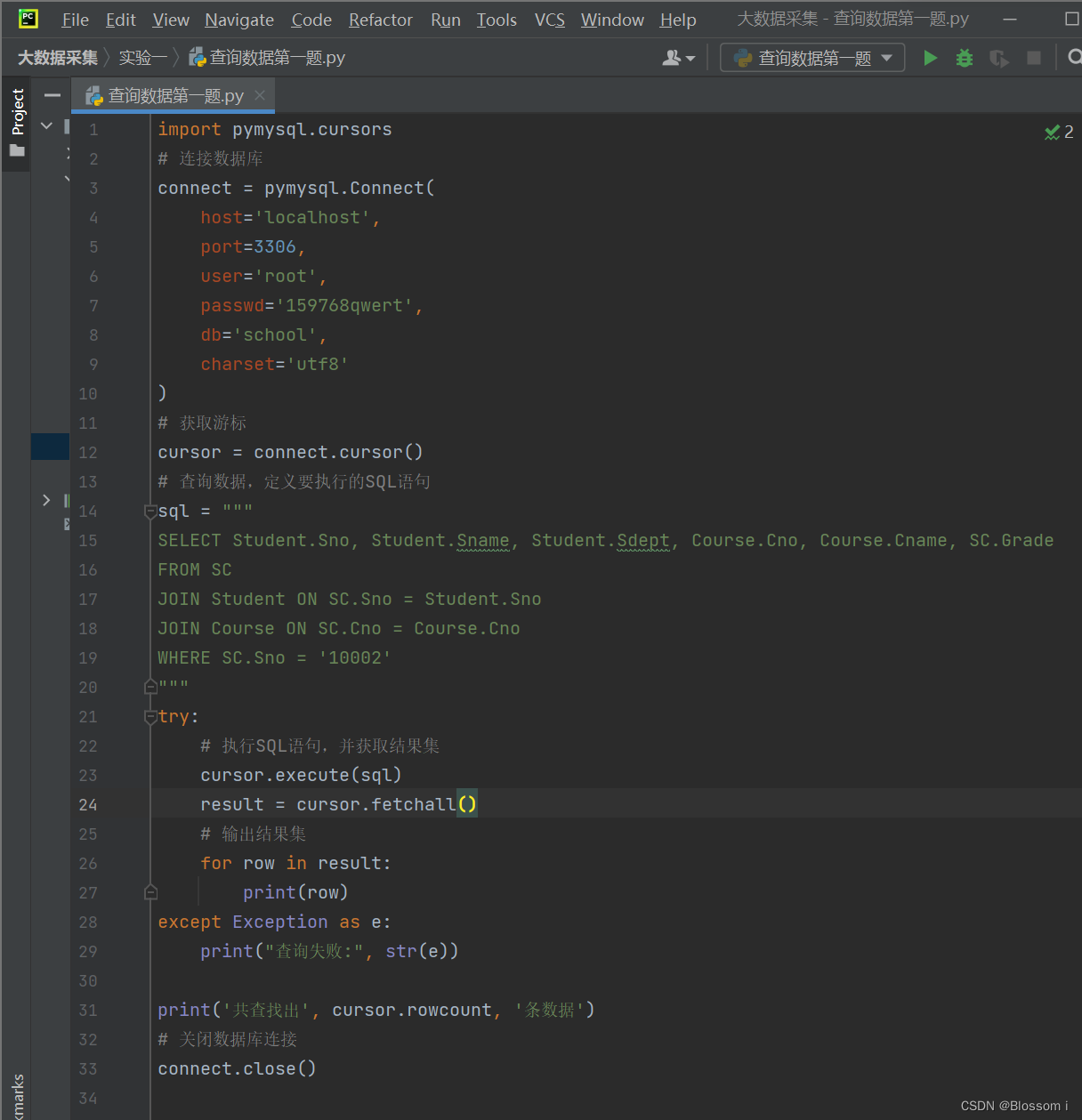Start debugging with the bug icon
This screenshot has width=1082, height=1120.
(965, 58)
